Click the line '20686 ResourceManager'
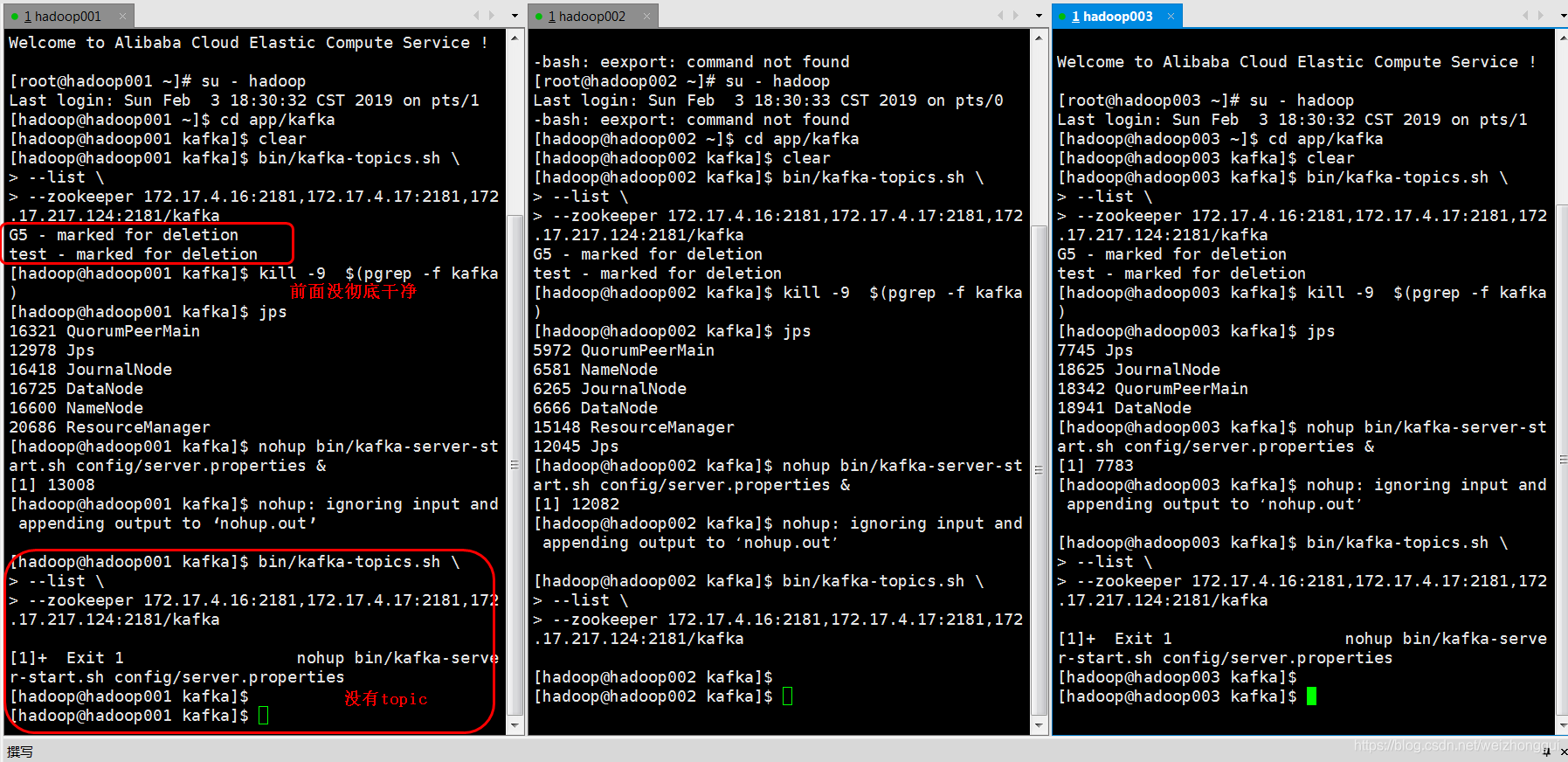Screen dimensions: 1568x762 [x=110, y=427]
